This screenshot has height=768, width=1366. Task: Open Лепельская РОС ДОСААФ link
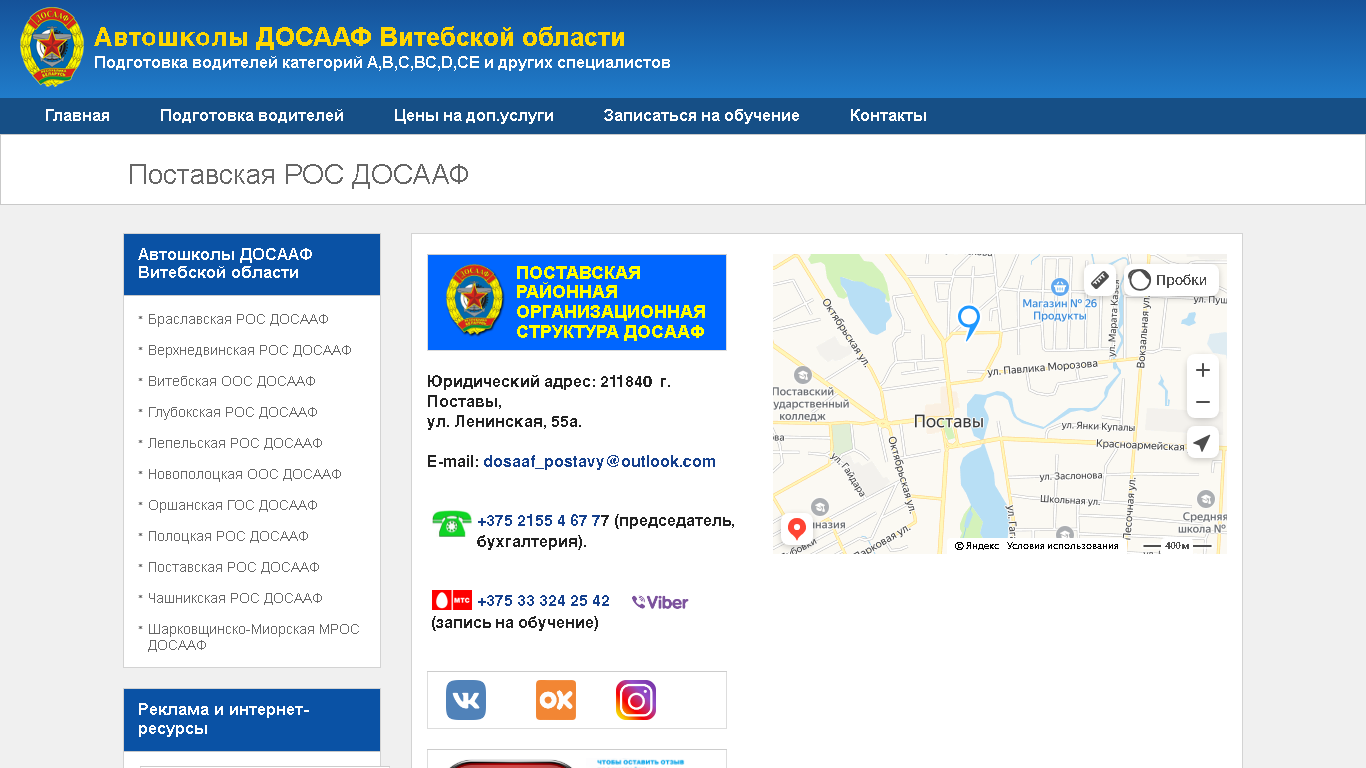click(x=235, y=443)
